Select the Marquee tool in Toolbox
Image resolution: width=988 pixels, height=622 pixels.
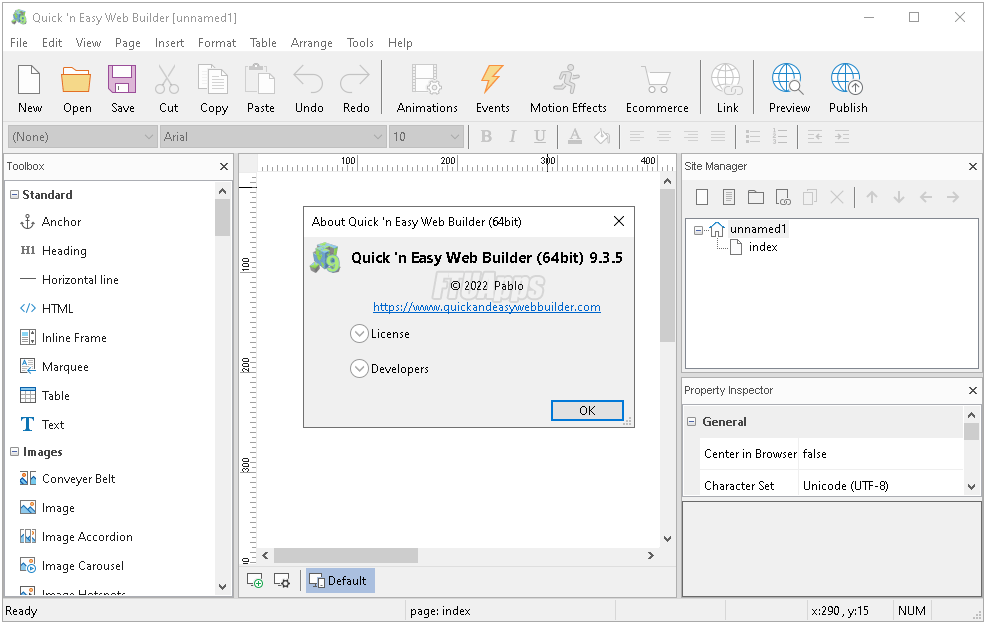pyautogui.click(x=65, y=367)
